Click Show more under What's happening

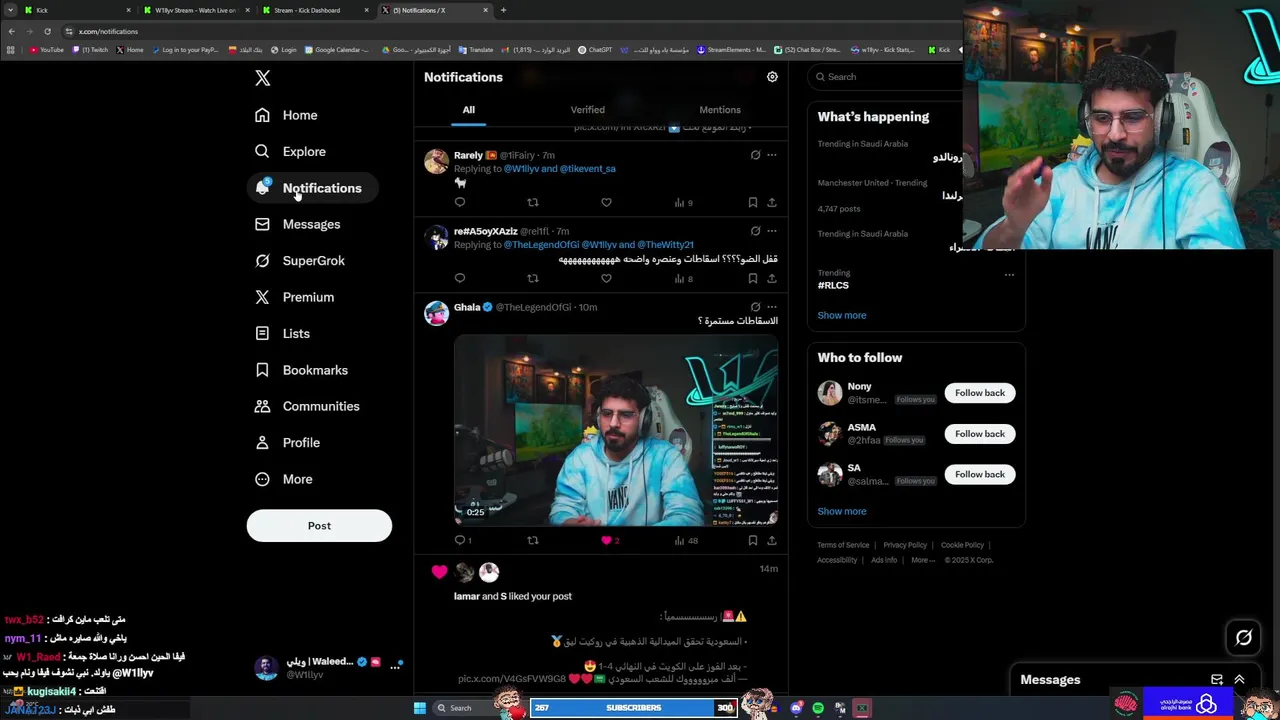click(x=842, y=315)
